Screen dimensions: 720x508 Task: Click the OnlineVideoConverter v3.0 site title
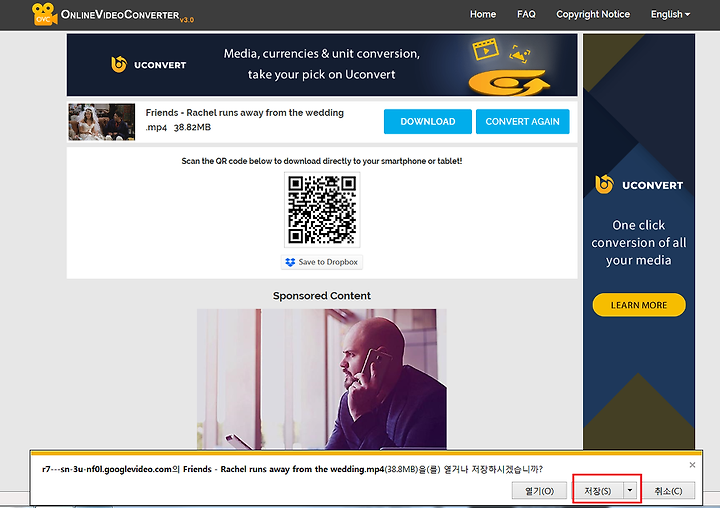click(x=127, y=15)
